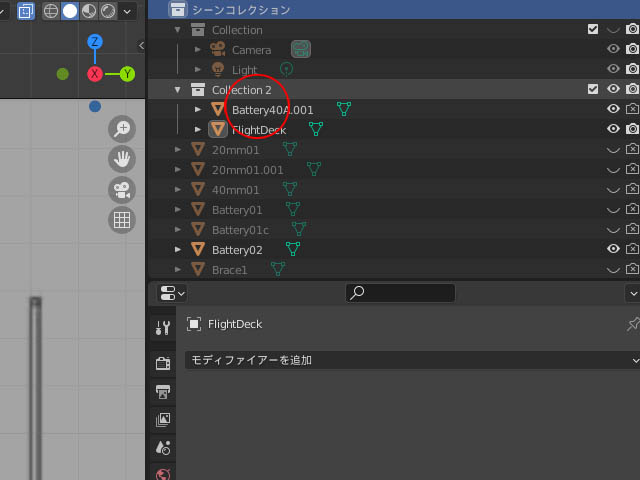This screenshot has width=640, height=480.
Task: Hide Collection 2 in viewport
Action: click(x=613, y=89)
